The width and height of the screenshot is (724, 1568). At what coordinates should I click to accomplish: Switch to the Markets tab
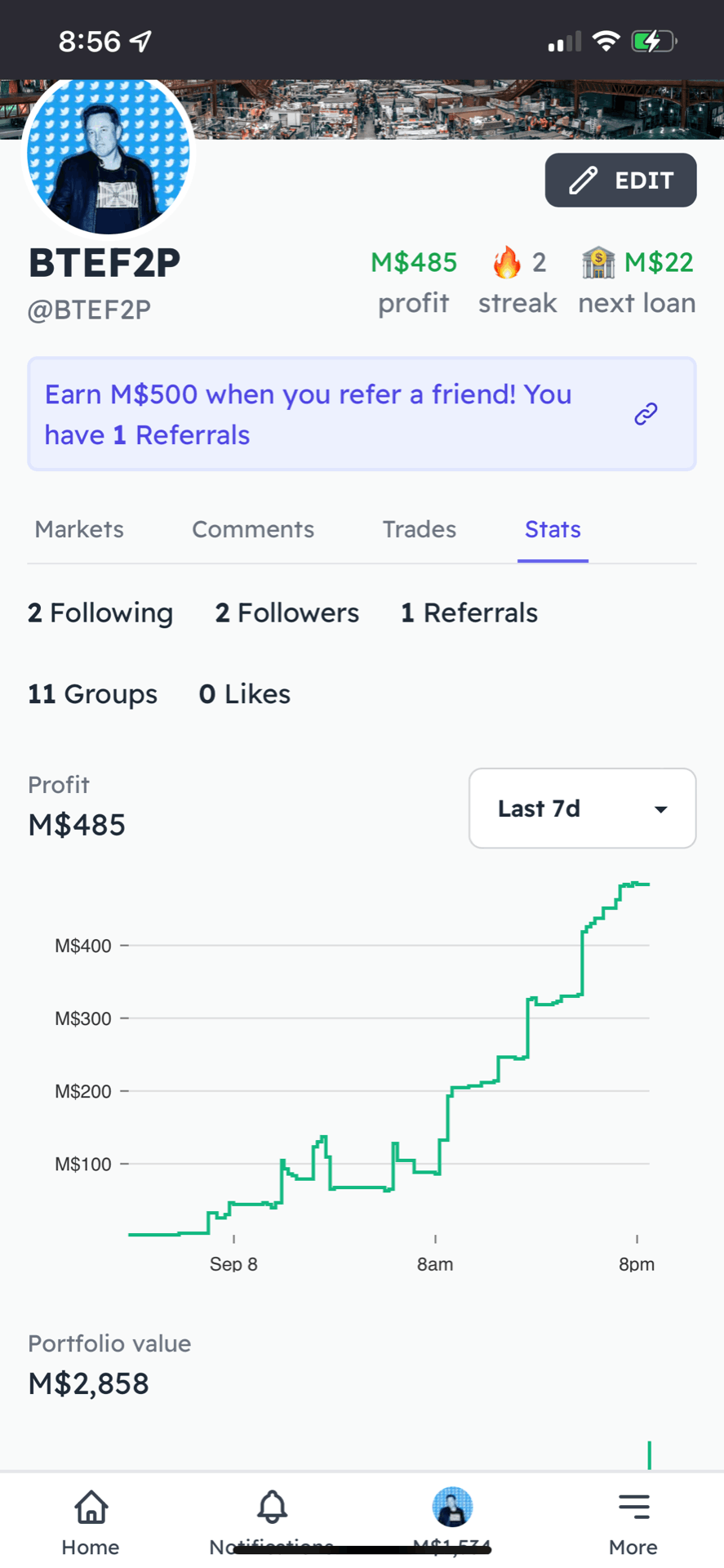(79, 529)
